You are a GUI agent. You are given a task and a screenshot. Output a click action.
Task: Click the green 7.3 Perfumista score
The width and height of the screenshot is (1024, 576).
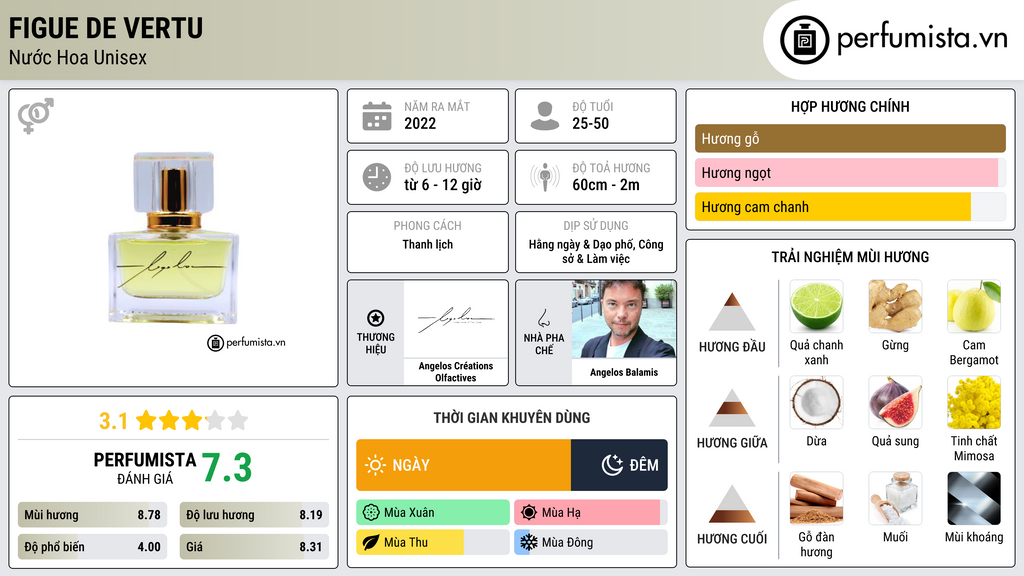click(x=227, y=468)
